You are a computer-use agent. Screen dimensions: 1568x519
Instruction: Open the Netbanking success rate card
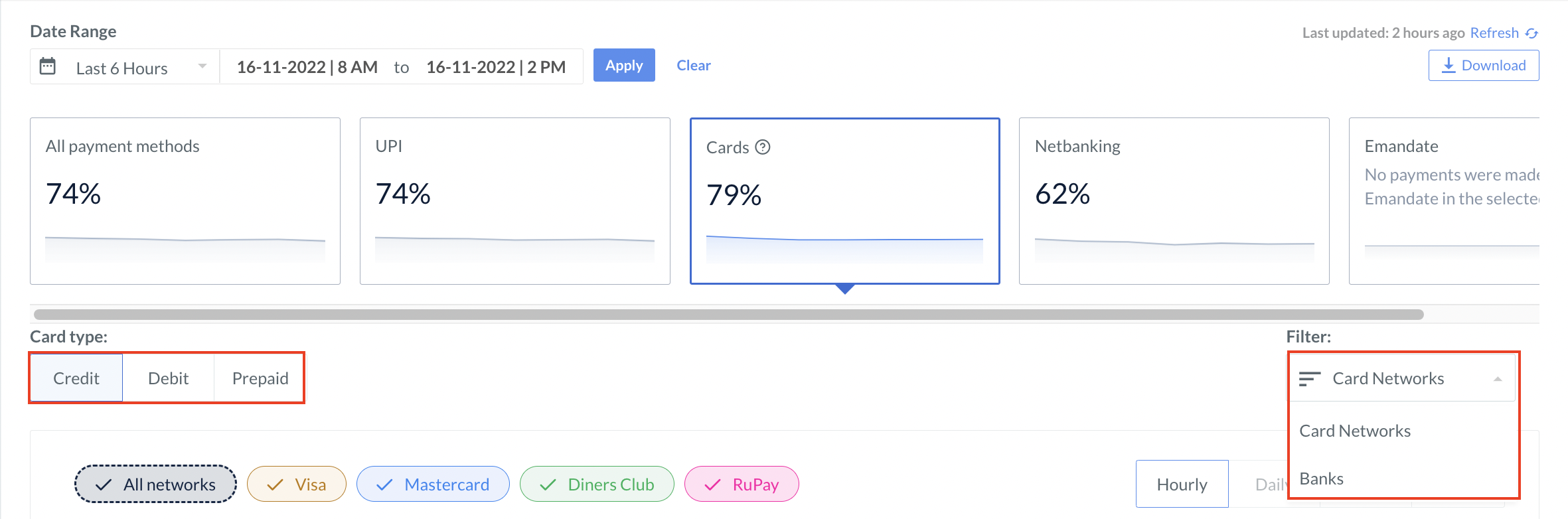(1174, 201)
